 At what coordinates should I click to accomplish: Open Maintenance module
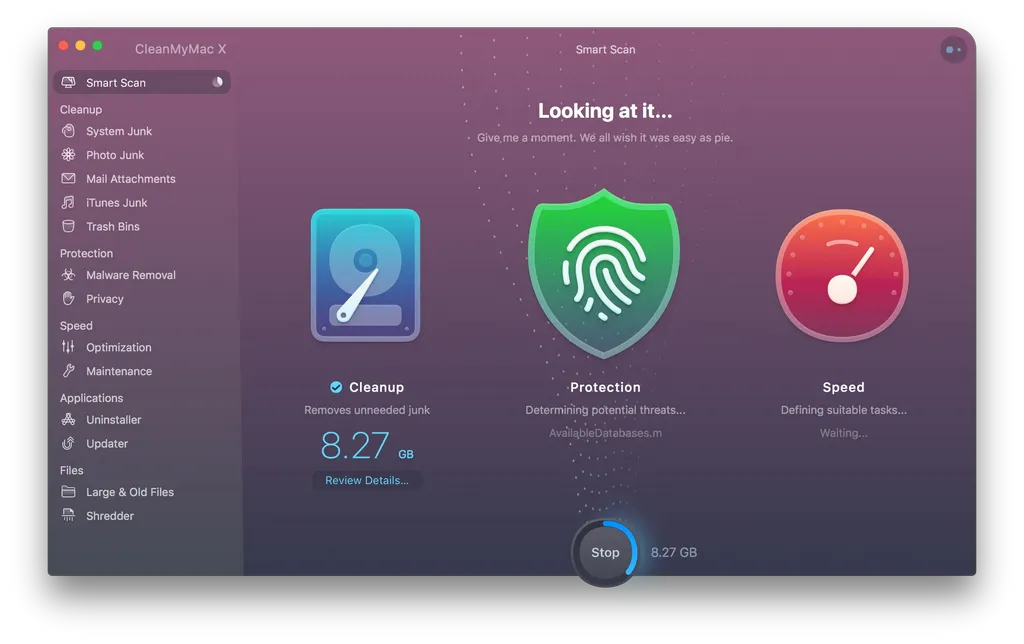click(119, 371)
